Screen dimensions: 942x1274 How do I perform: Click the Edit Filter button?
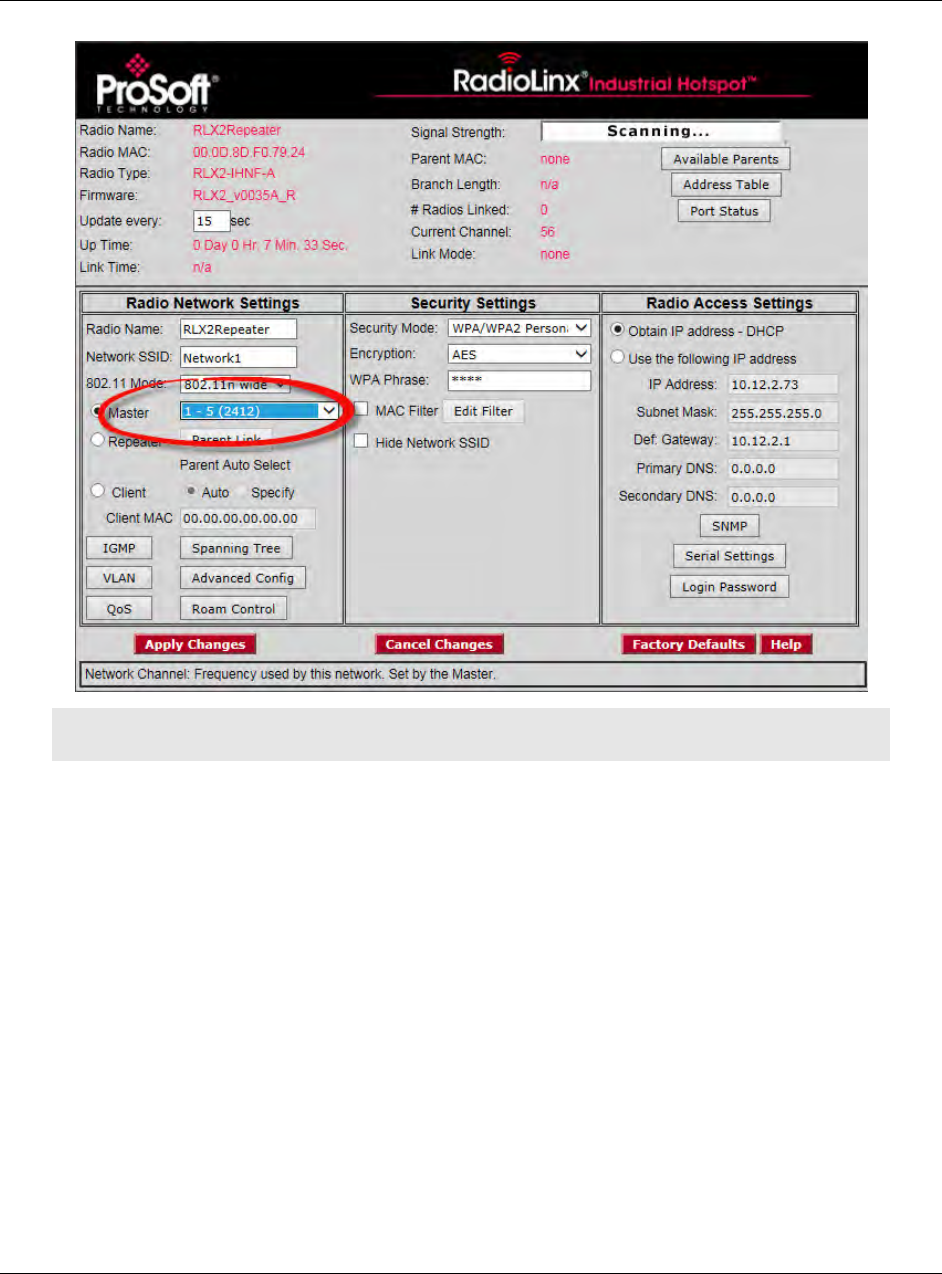coord(483,411)
